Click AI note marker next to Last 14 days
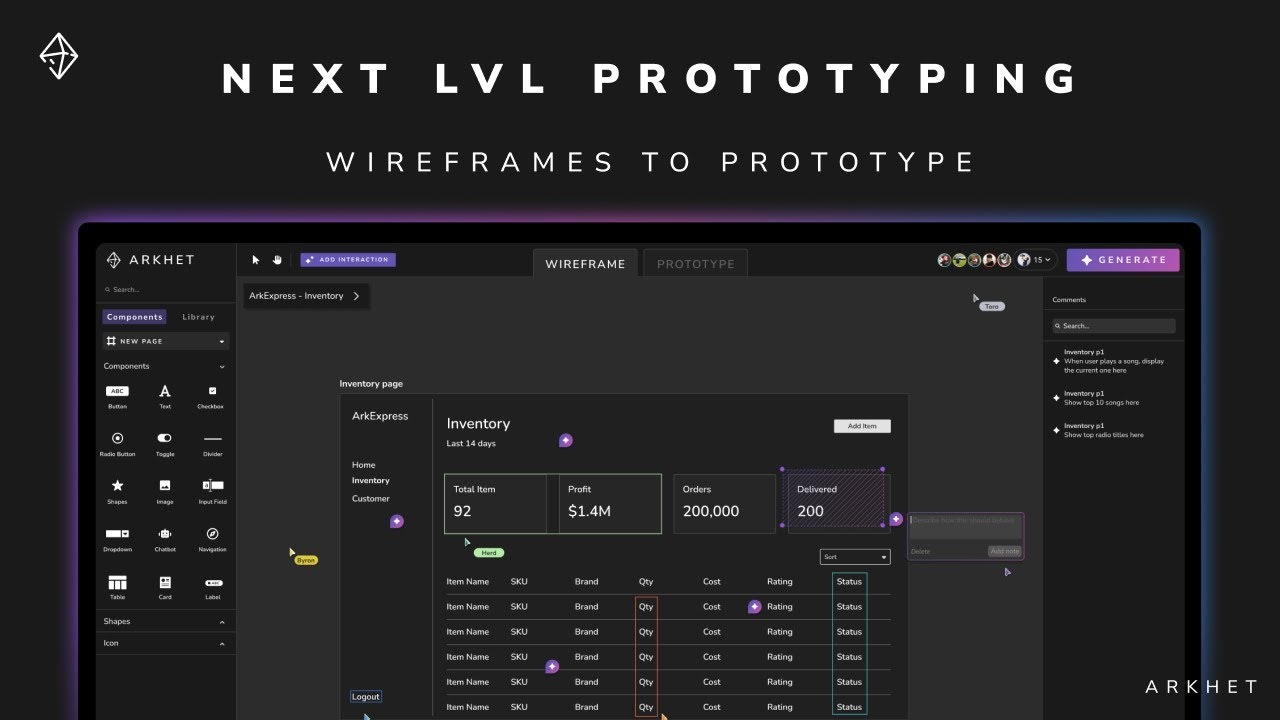 click(x=566, y=440)
